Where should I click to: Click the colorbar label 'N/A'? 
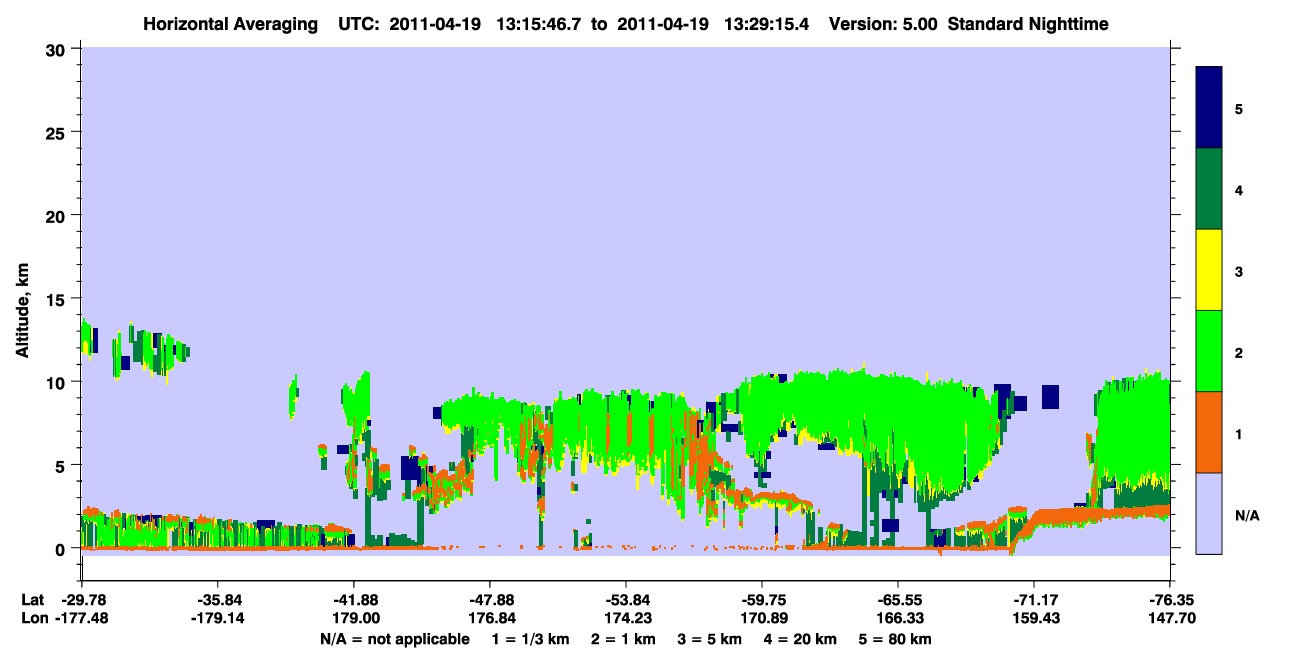1246,514
